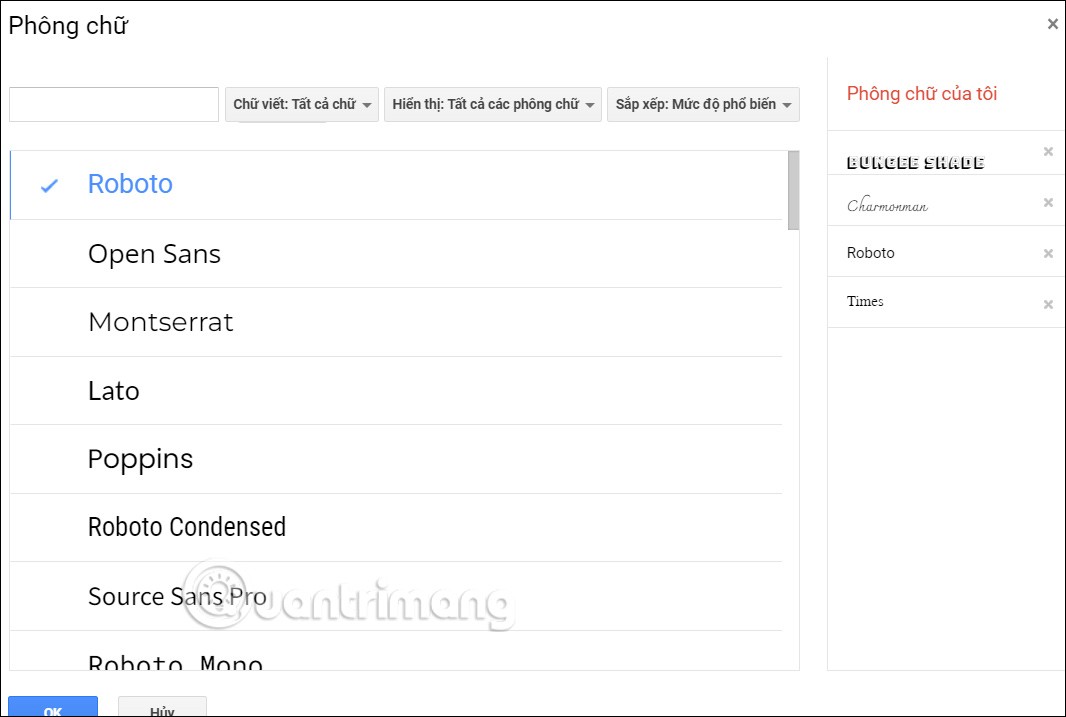
Task: Open the Sắp xếp sort dropdown
Action: pos(703,105)
